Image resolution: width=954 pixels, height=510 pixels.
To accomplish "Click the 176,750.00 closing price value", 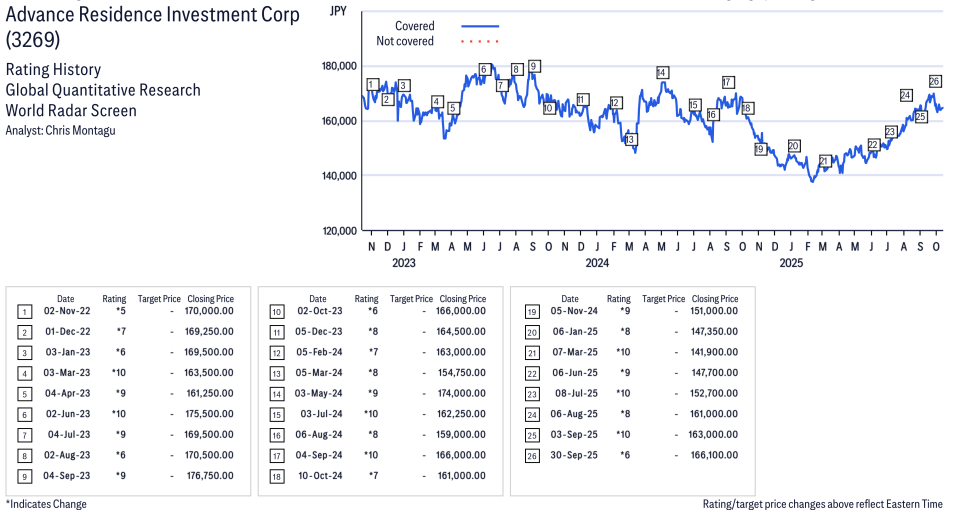I will [x=210, y=476].
